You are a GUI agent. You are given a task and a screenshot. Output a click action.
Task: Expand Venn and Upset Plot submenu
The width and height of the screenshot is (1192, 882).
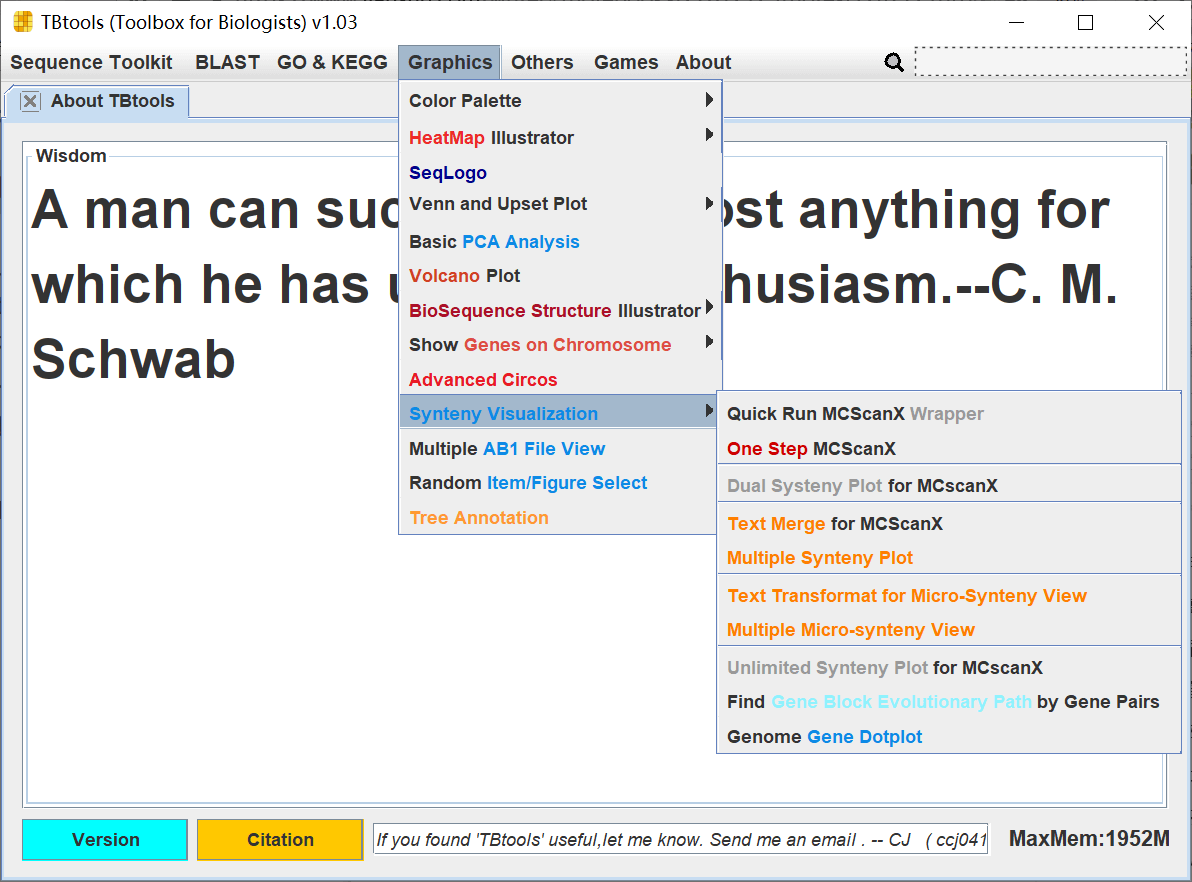[560, 204]
